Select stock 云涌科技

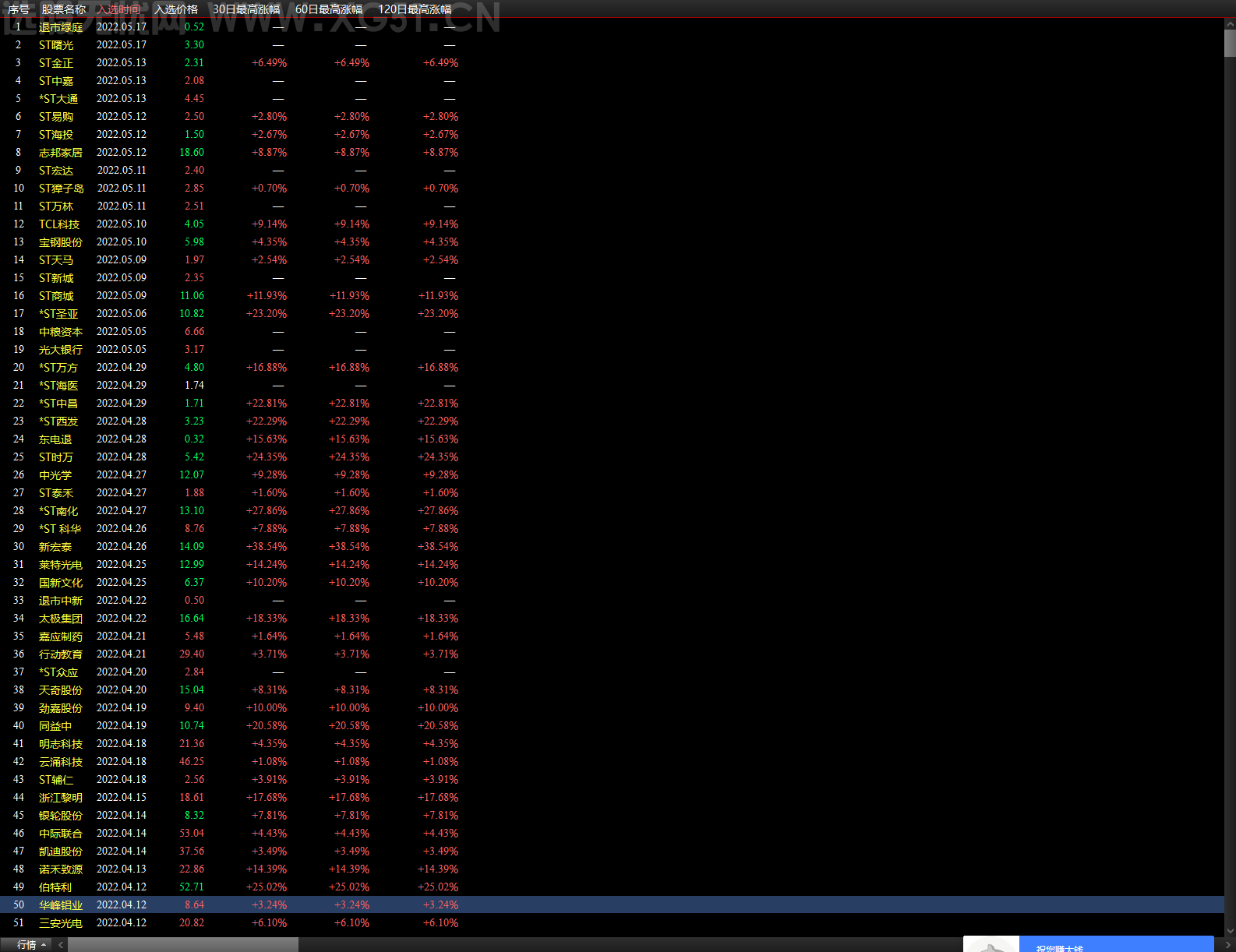point(61,762)
